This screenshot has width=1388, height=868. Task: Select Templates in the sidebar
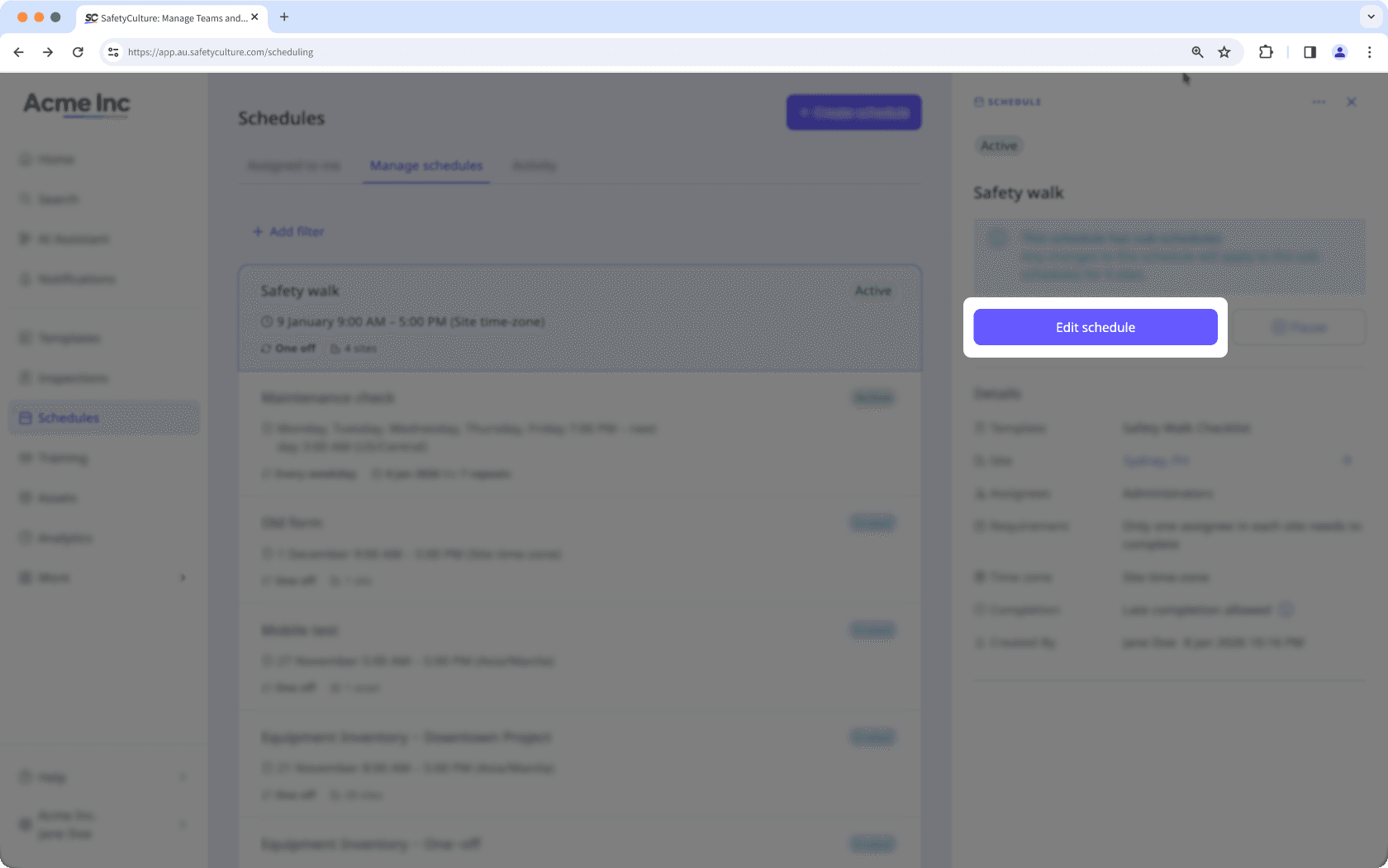pos(69,338)
